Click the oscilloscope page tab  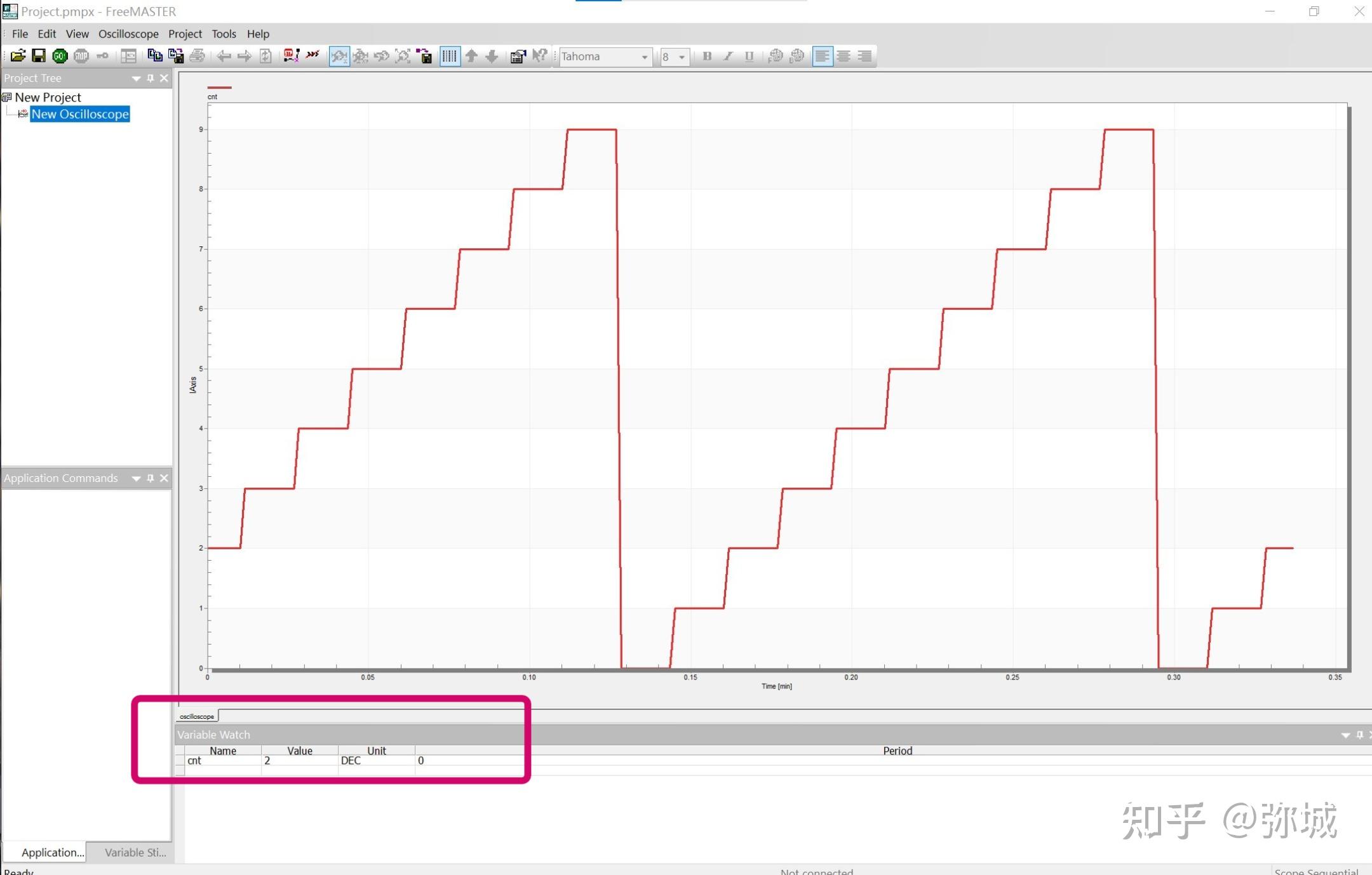(x=197, y=716)
